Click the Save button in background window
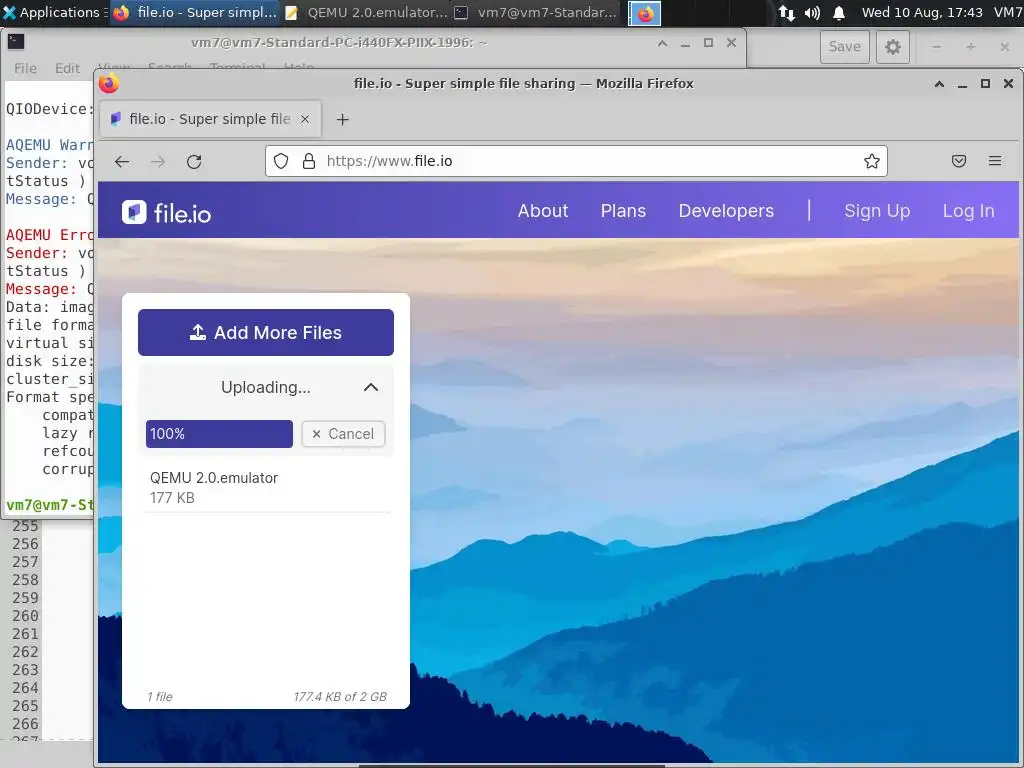 click(x=844, y=46)
